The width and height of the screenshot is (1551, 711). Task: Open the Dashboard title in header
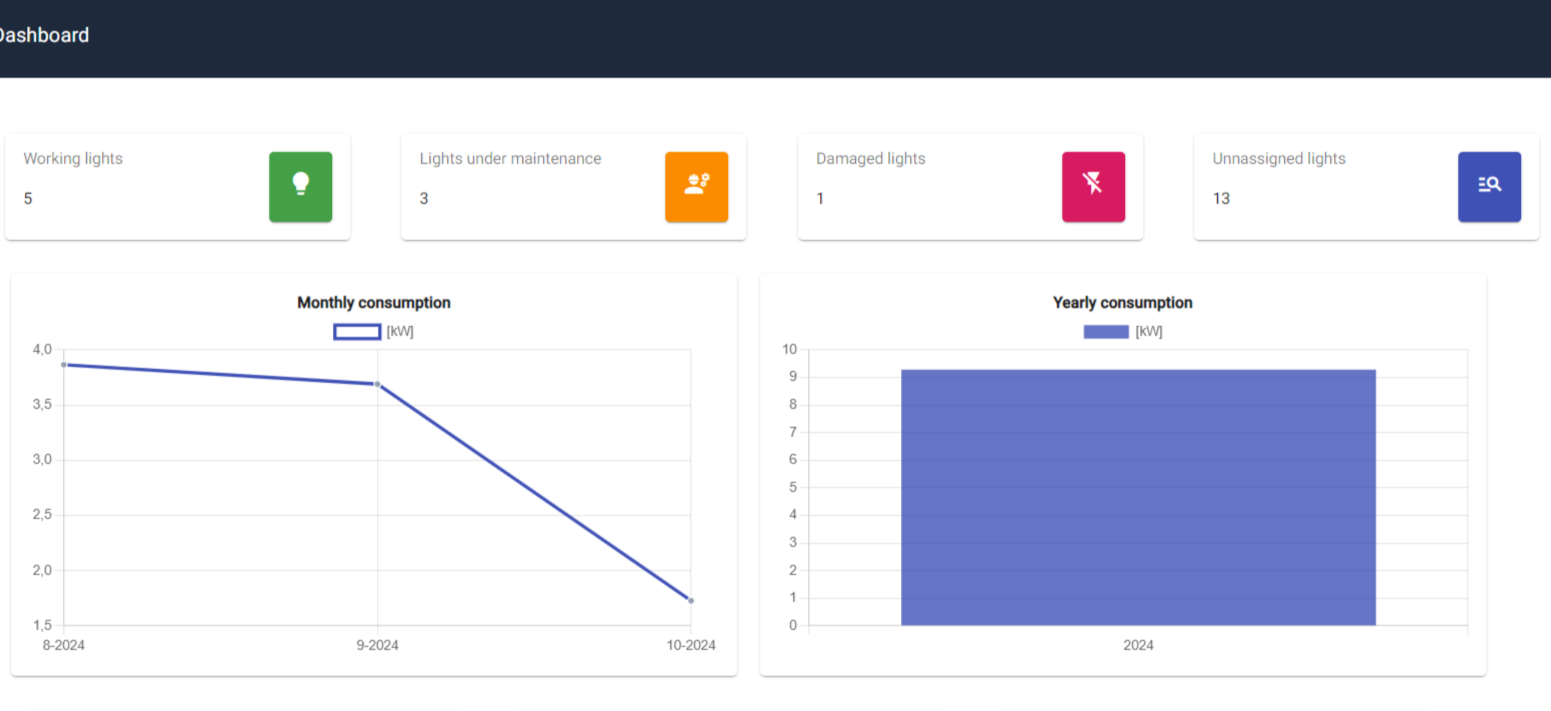(43, 36)
